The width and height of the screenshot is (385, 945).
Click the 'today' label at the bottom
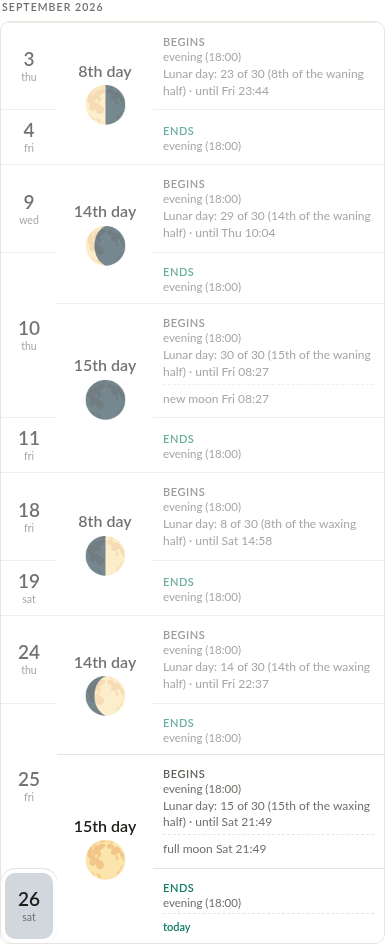pyautogui.click(x=177, y=927)
